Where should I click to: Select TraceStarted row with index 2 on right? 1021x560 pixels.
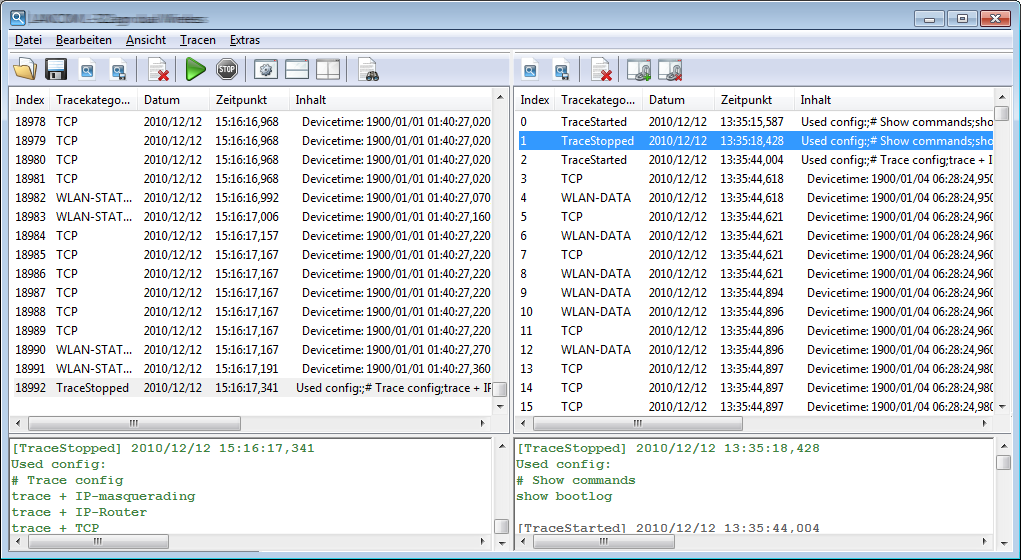594,160
